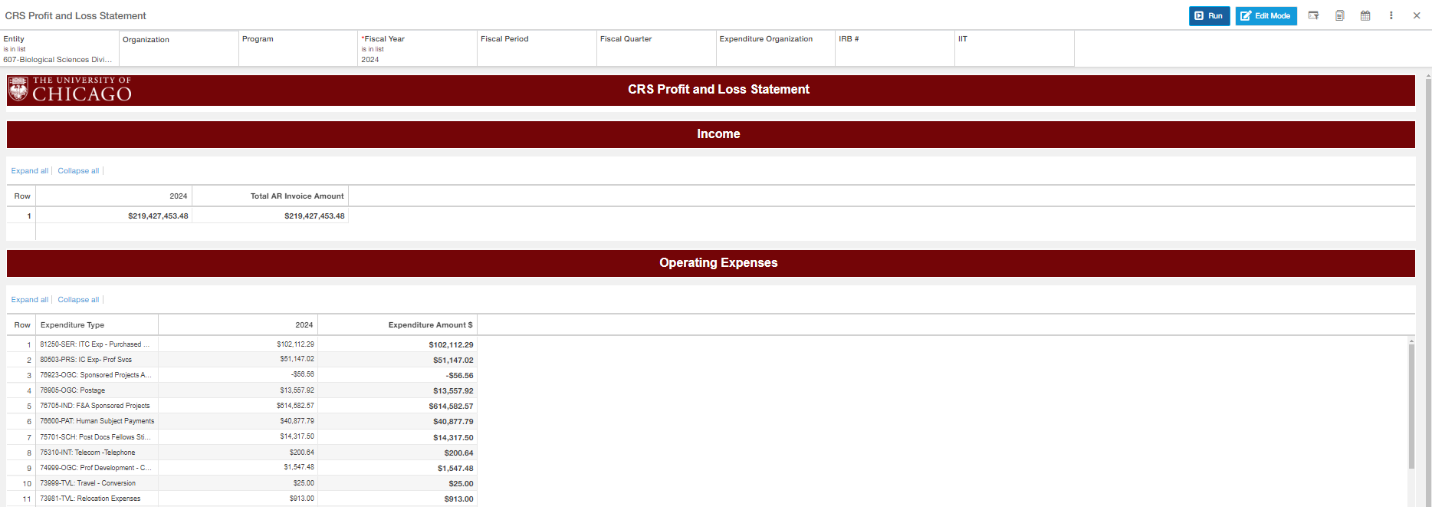Collapse all rows in Income section
1432x507 pixels.
tap(78, 171)
